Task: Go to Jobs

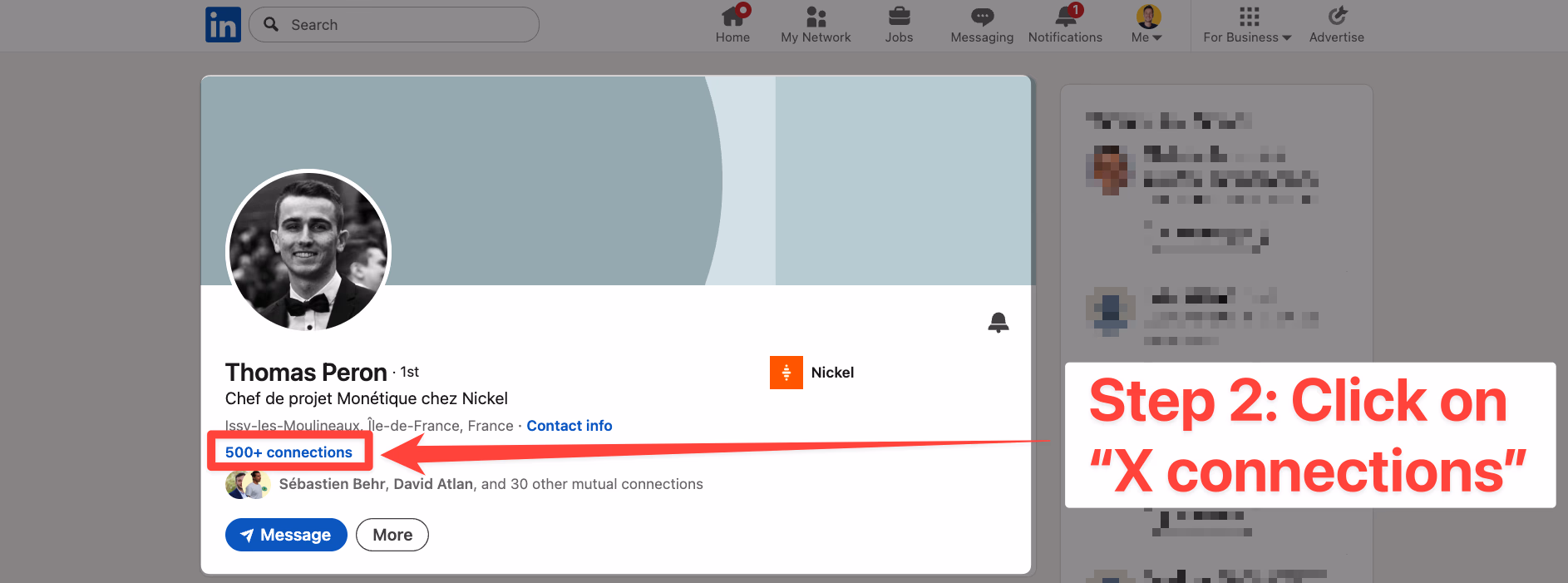Action: [899, 24]
